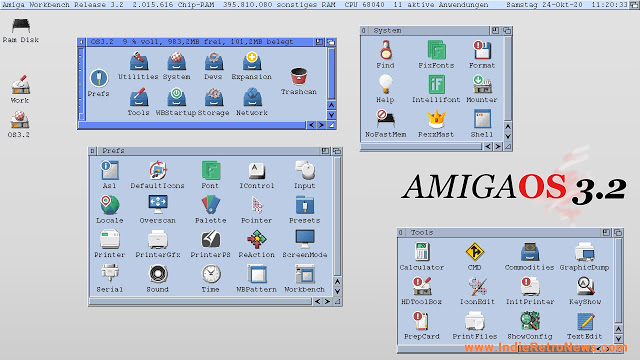Select the Find tool in System window
This screenshot has width=640, height=360.
(386, 50)
